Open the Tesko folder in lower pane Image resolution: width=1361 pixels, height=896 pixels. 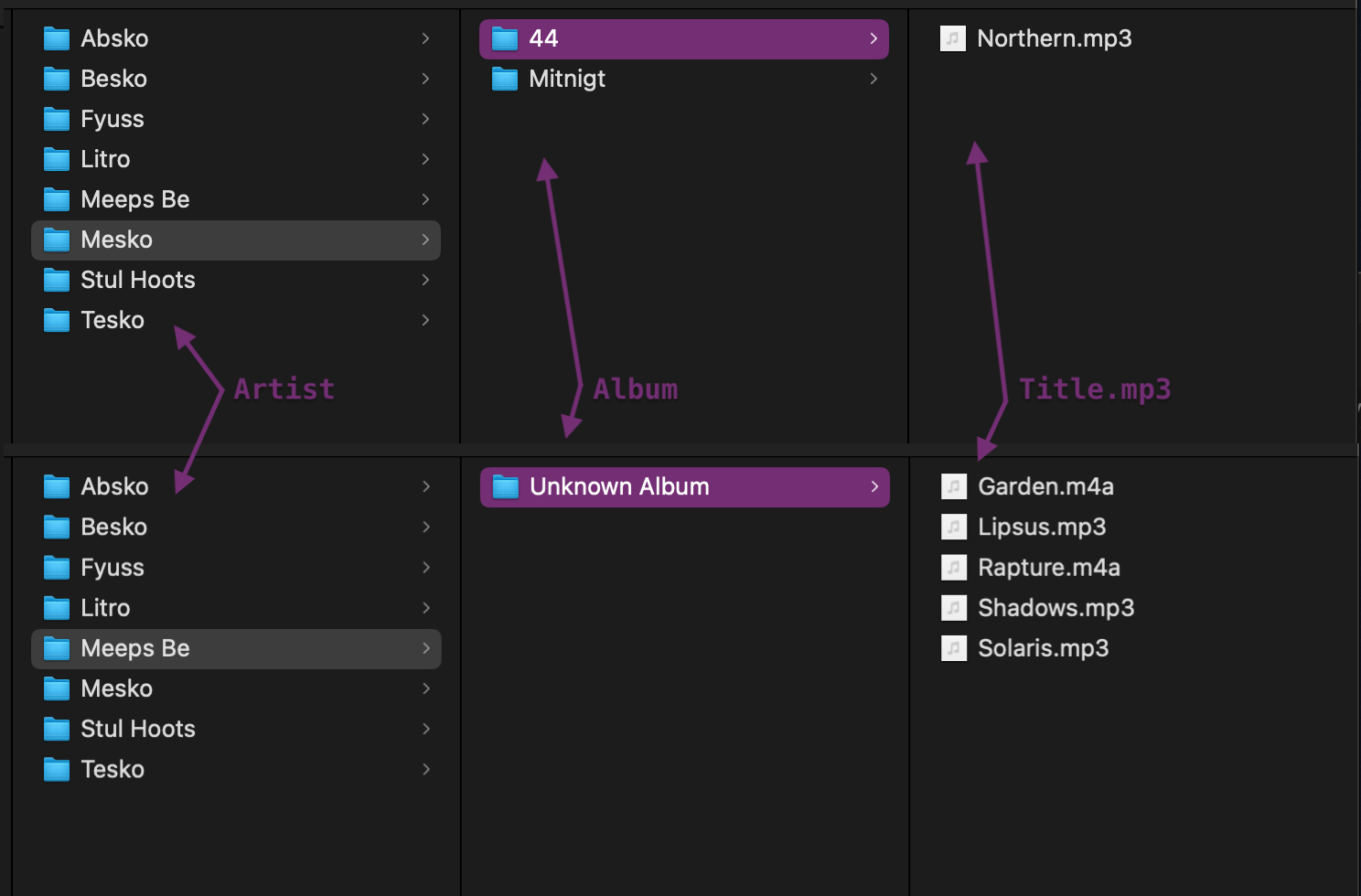pyautogui.click(x=113, y=769)
